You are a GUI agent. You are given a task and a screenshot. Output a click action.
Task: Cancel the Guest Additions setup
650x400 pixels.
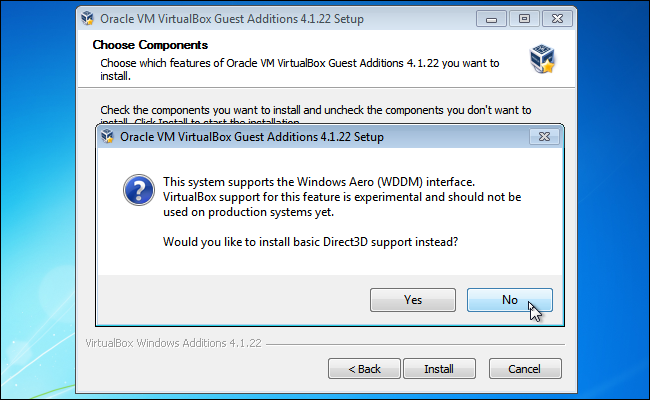[x=525, y=368]
